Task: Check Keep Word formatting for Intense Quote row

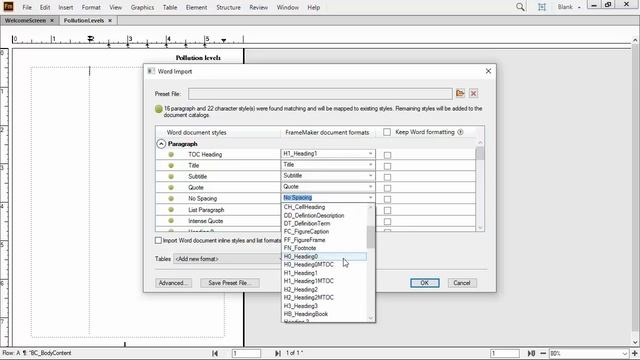Action: (387, 221)
